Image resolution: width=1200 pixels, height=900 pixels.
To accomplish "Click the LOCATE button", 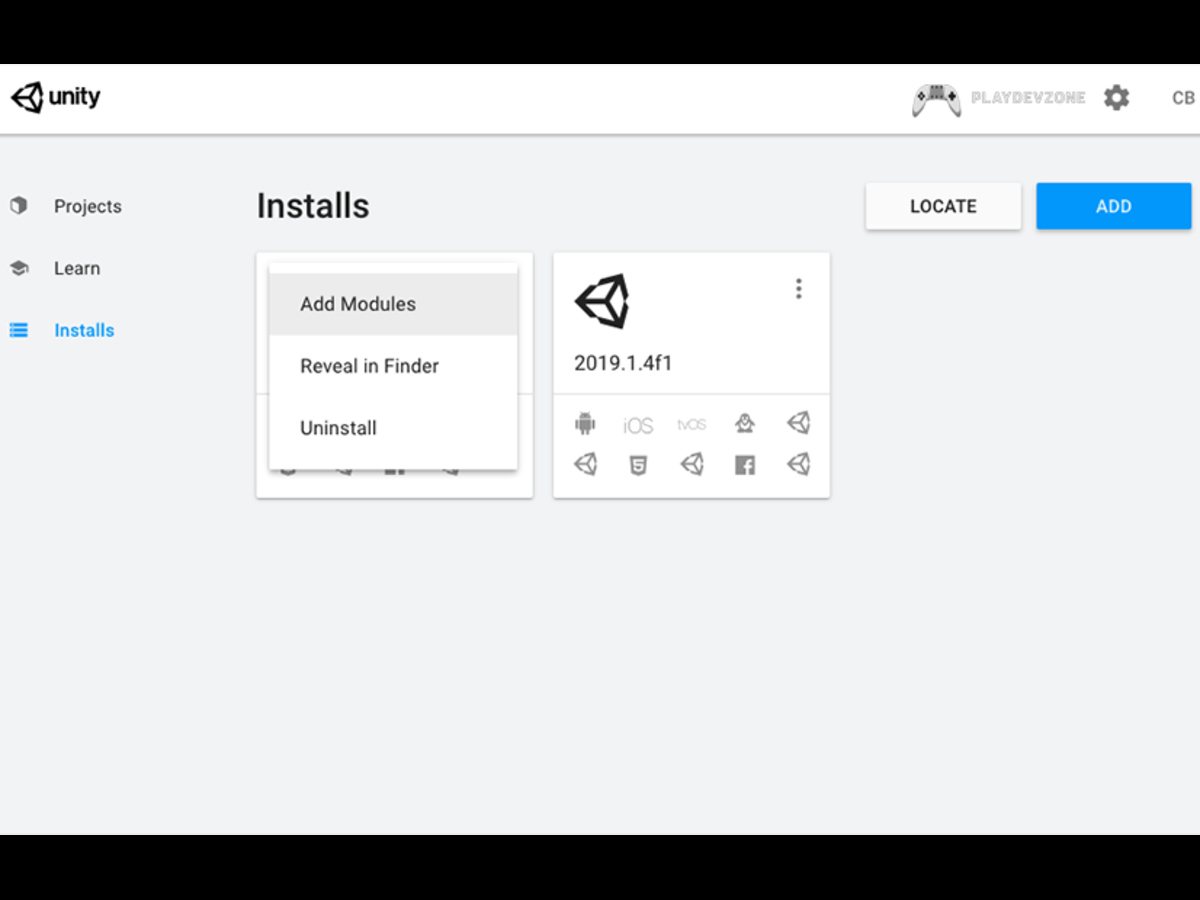I will (943, 206).
